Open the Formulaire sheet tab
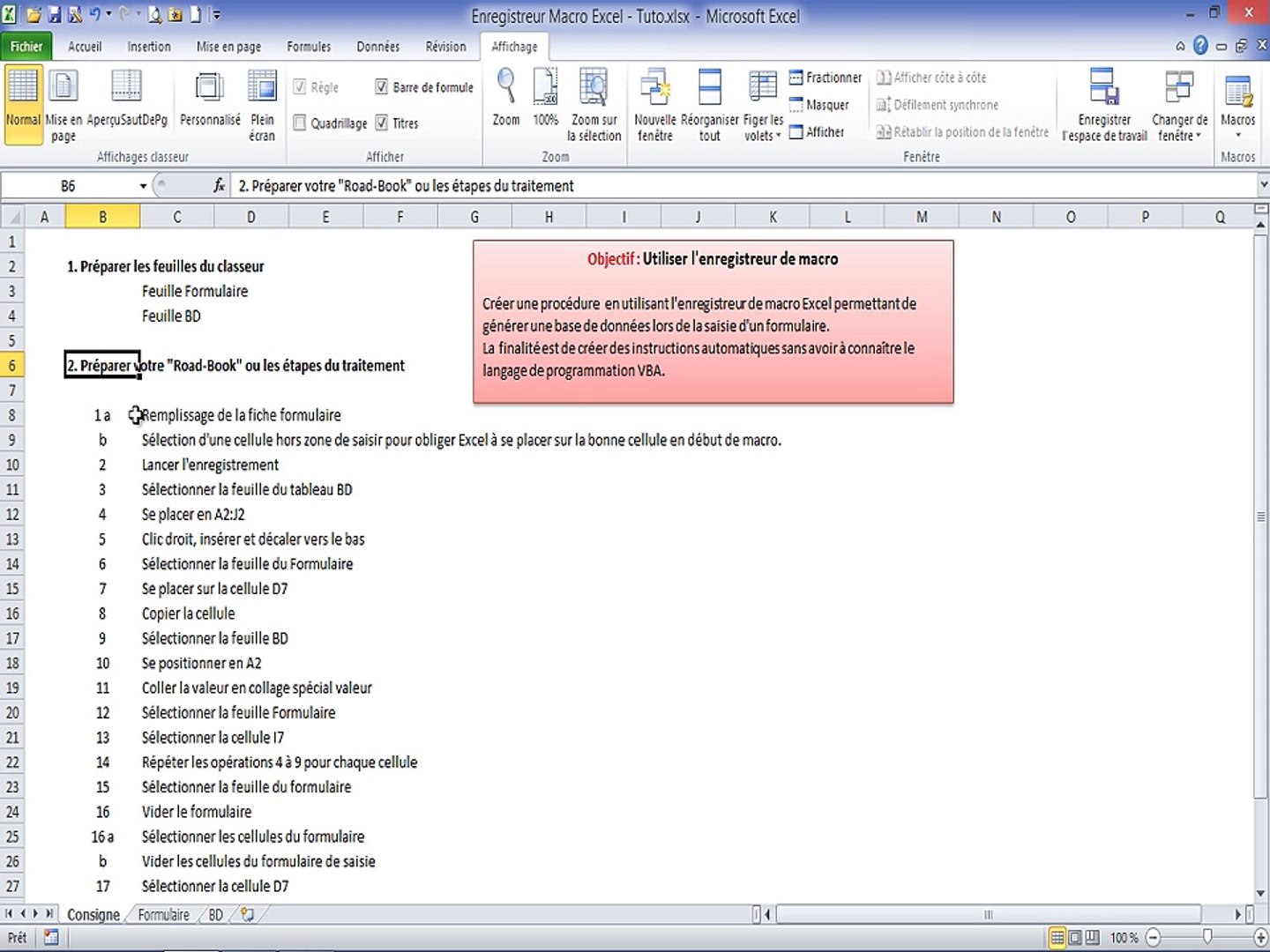This screenshot has width=1270, height=952. tap(163, 915)
